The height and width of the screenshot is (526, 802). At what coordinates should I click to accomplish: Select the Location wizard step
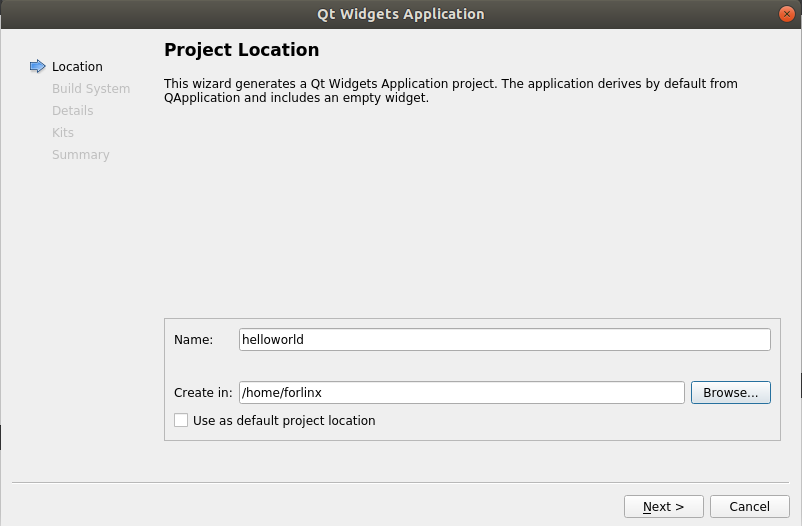point(77,67)
